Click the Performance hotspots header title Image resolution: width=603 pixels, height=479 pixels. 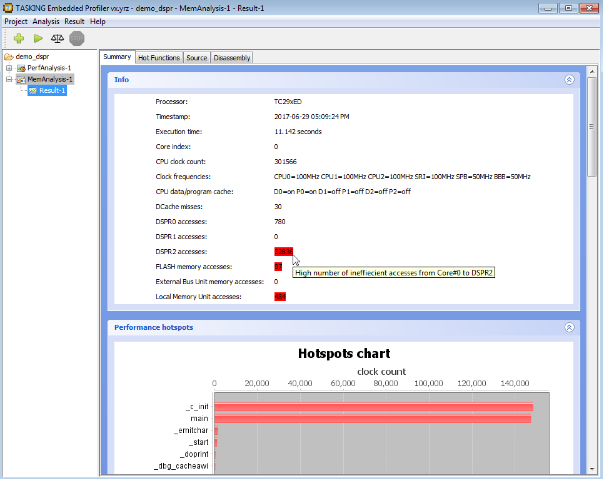[x=153, y=327]
